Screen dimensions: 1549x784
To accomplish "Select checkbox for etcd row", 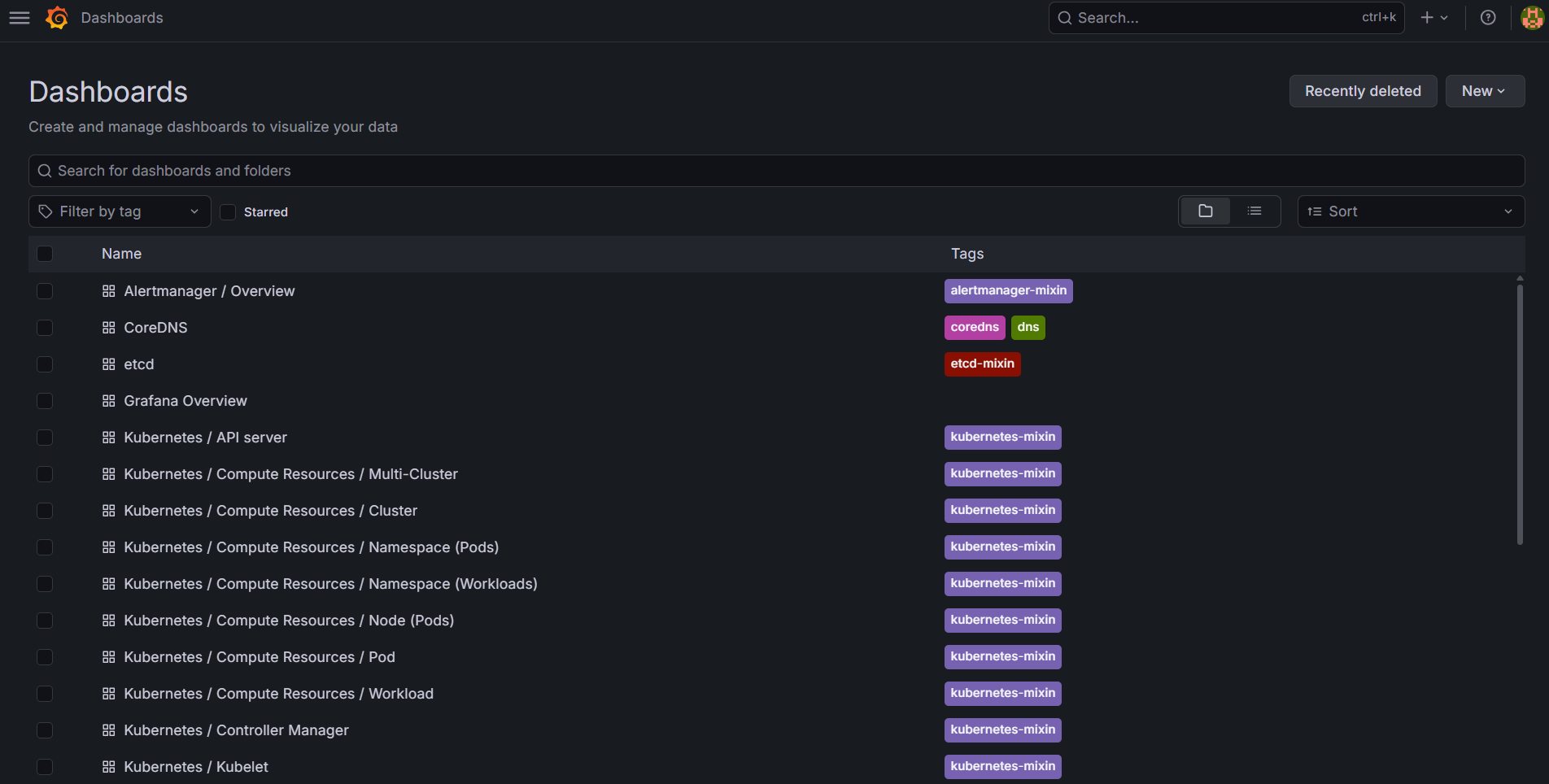I will click(45, 364).
